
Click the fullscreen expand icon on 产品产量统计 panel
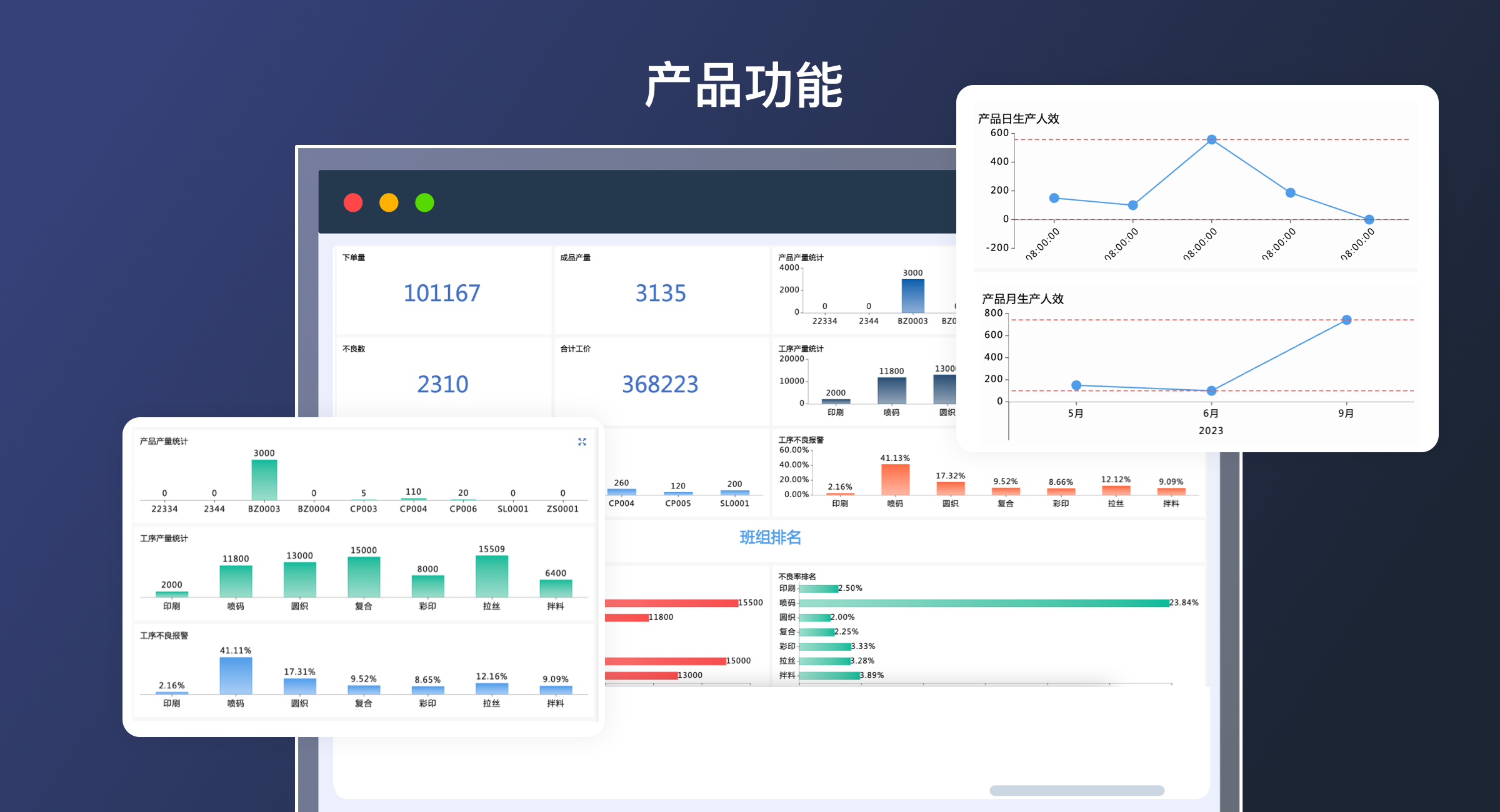[582, 442]
